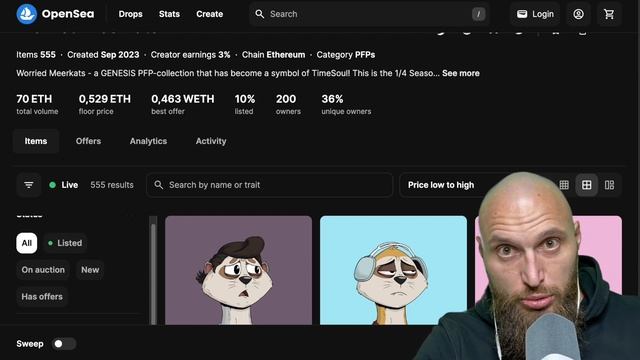640x360 pixels.
Task: Click the Live status indicator
Action: (x=64, y=185)
